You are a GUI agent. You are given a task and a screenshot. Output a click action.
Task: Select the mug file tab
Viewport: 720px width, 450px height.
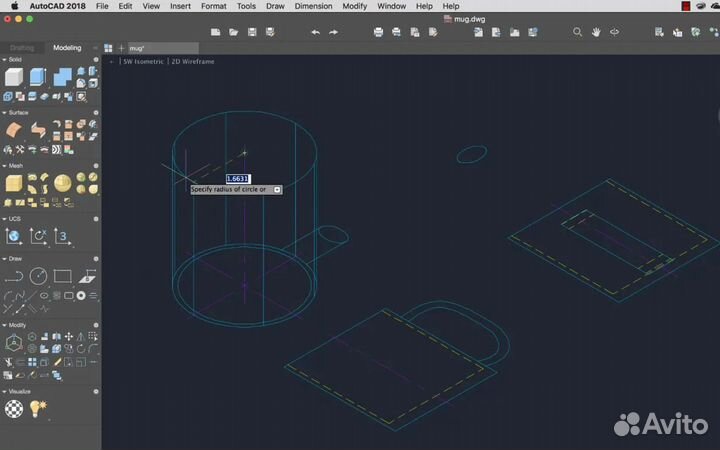pos(163,48)
